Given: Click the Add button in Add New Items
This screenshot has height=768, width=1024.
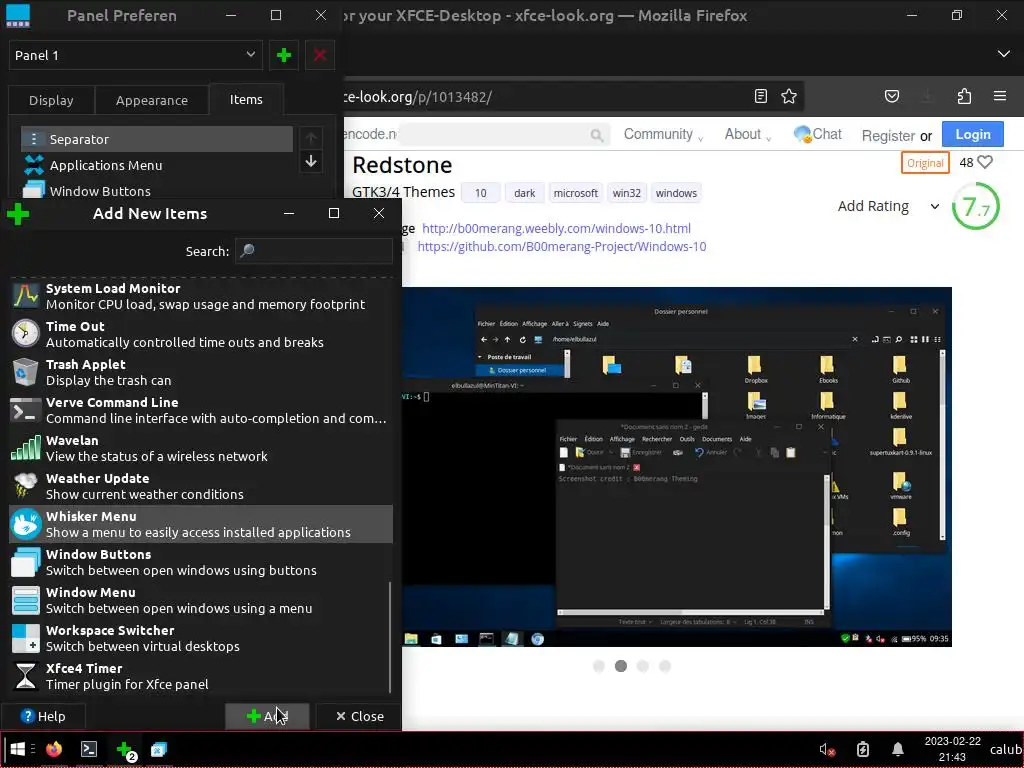Looking at the screenshot, I should (268, 716).
